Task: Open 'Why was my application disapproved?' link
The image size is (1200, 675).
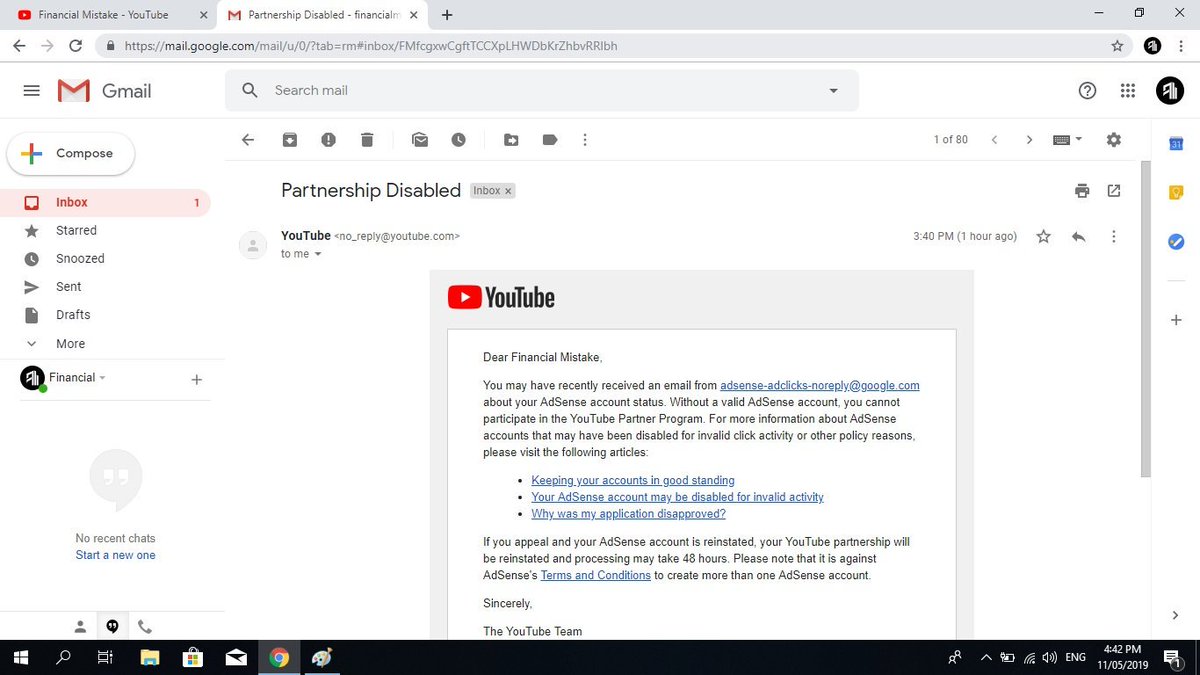Action: [628, 514]
